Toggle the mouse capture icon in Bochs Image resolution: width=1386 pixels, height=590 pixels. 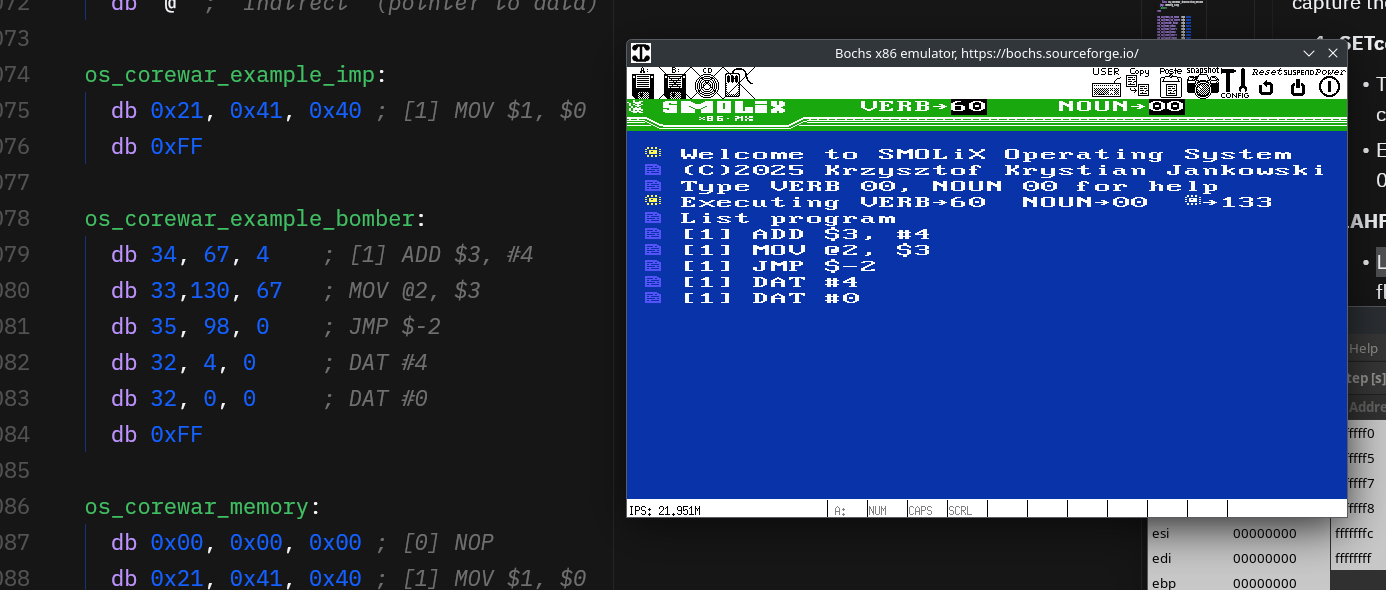(738, 83)
